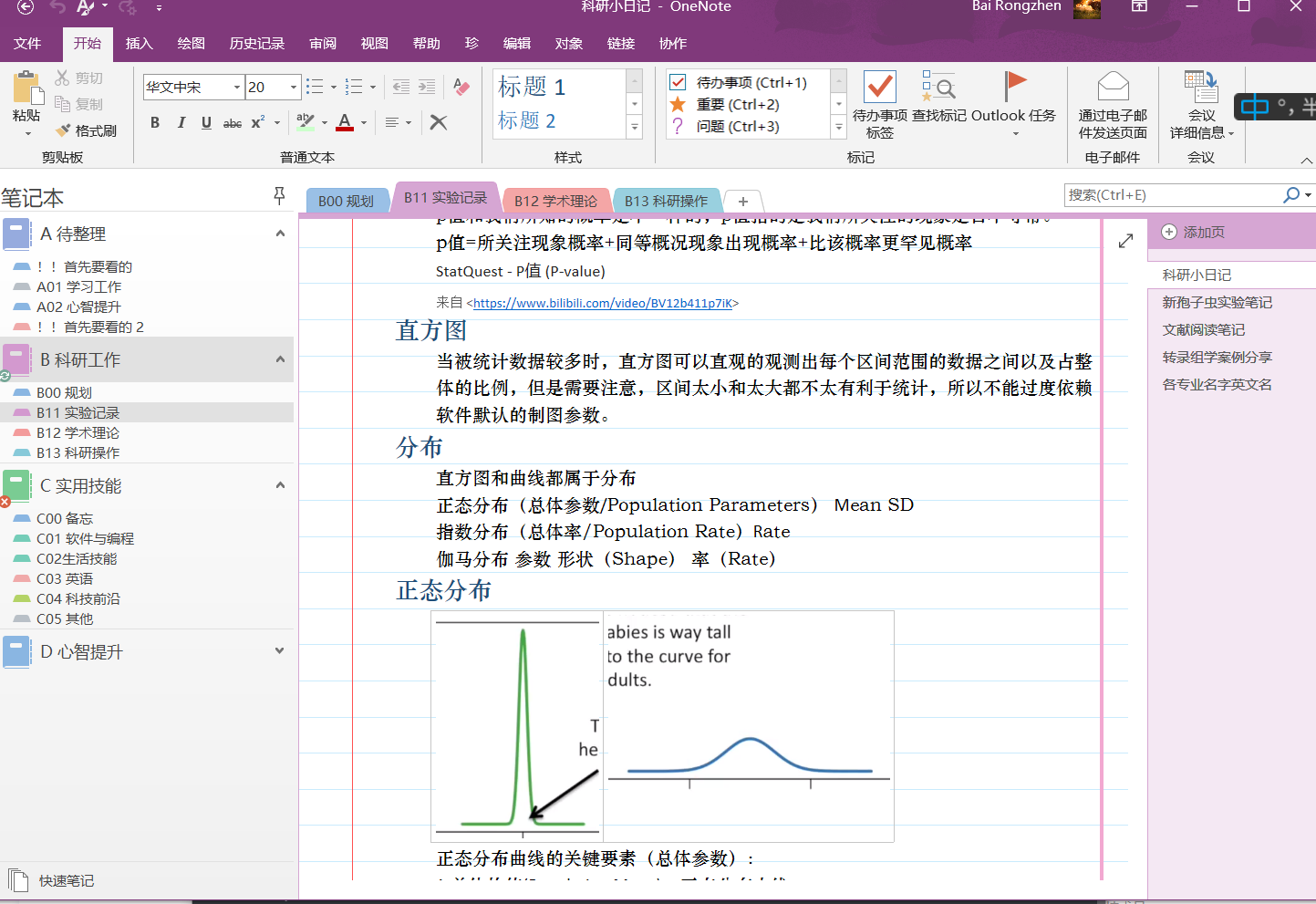The image size is (1316, 904).
Task: Open the bilibili video hyperlink
Action: pyautogui.click(x=602, y=304)
